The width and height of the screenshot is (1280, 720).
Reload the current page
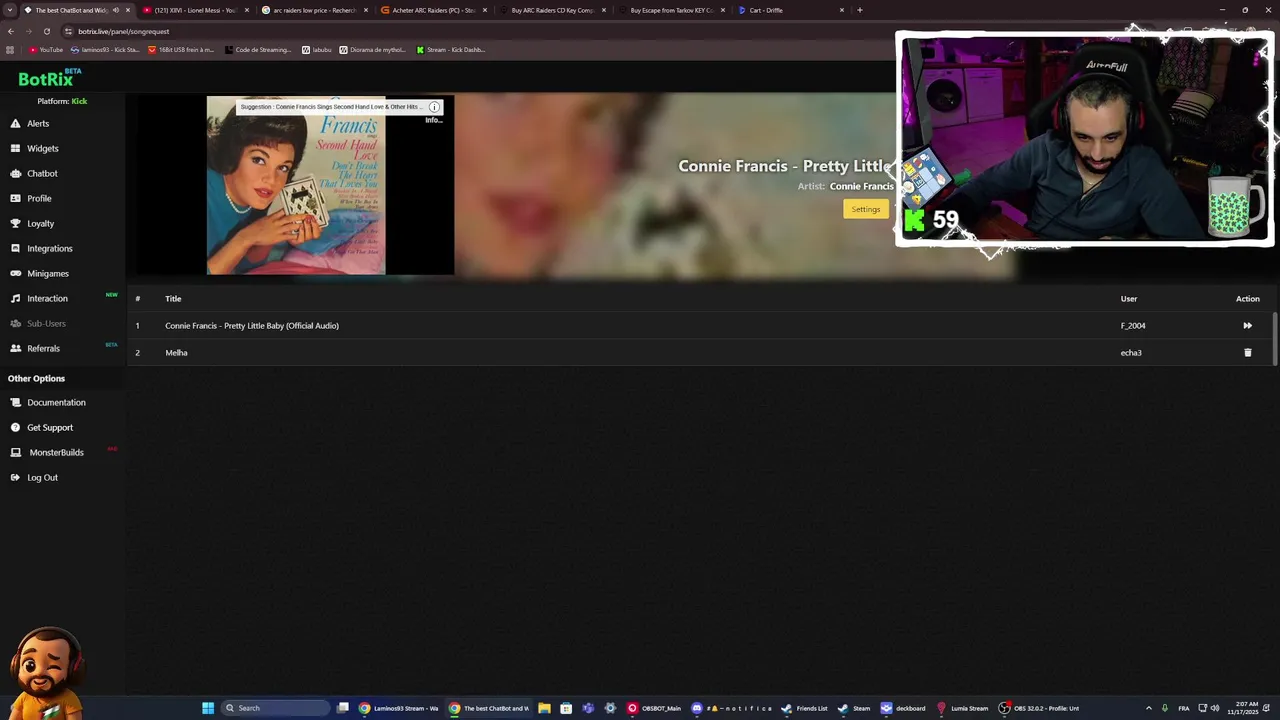click(46, 31)
